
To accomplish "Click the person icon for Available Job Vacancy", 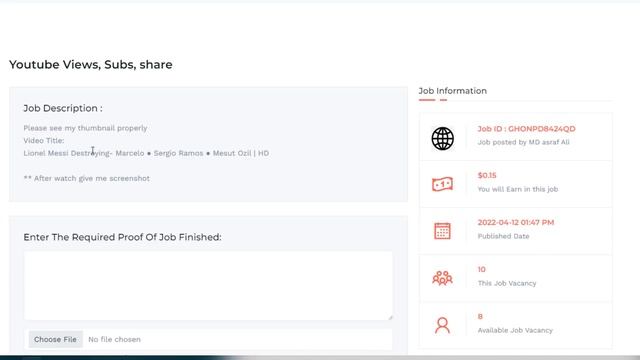I will click(442, 325).
